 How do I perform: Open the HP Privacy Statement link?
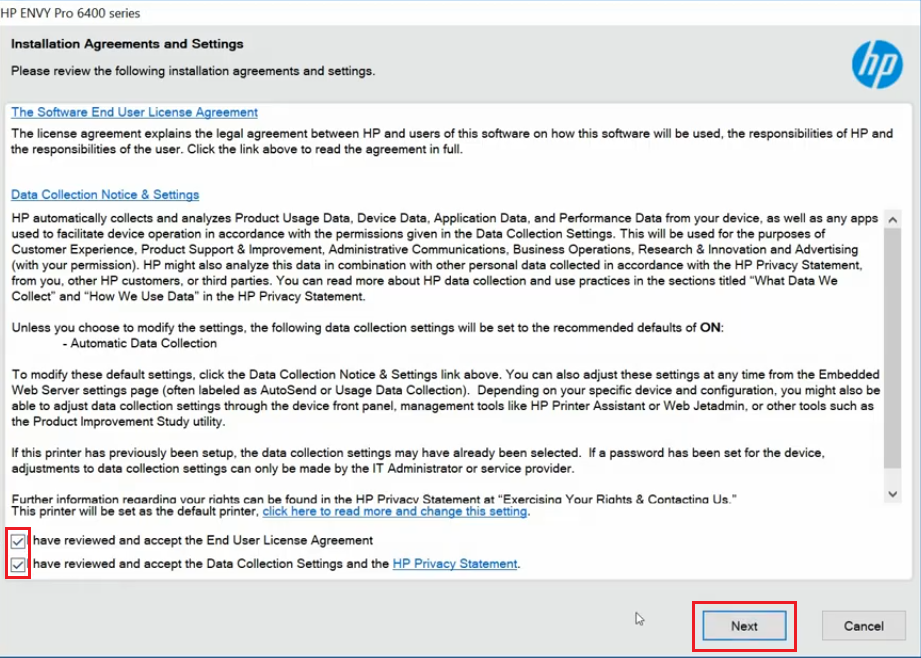[455, 564]
